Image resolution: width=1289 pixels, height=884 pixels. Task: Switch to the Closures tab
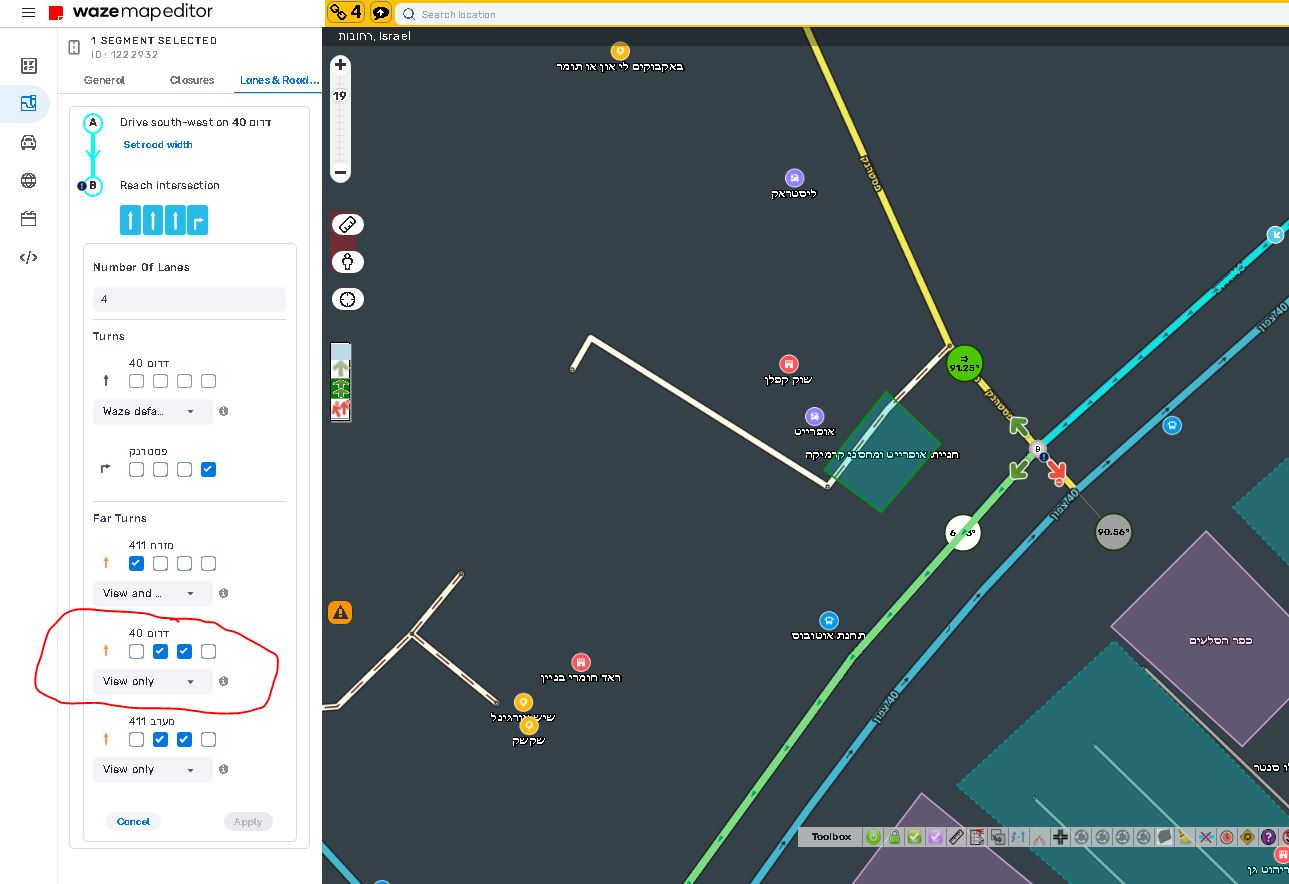pos(192,80)
